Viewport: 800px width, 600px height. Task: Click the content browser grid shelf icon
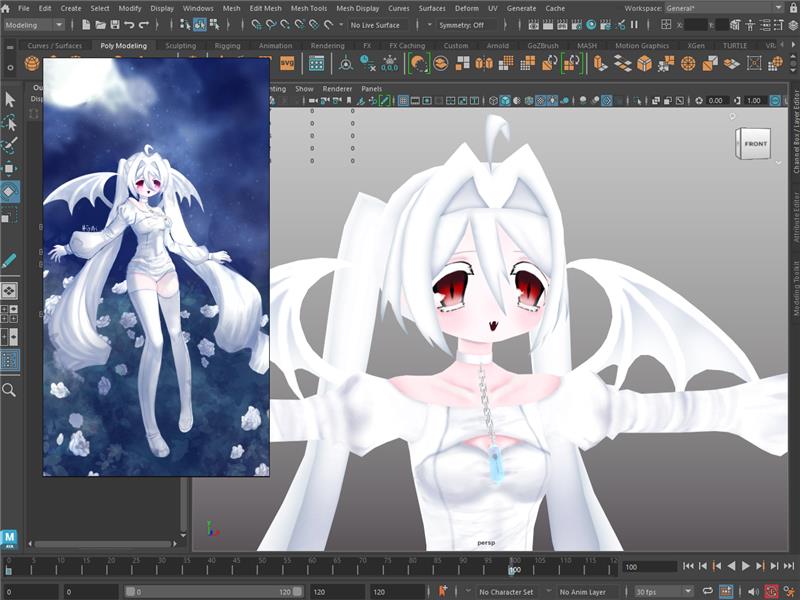coord(316,64)
